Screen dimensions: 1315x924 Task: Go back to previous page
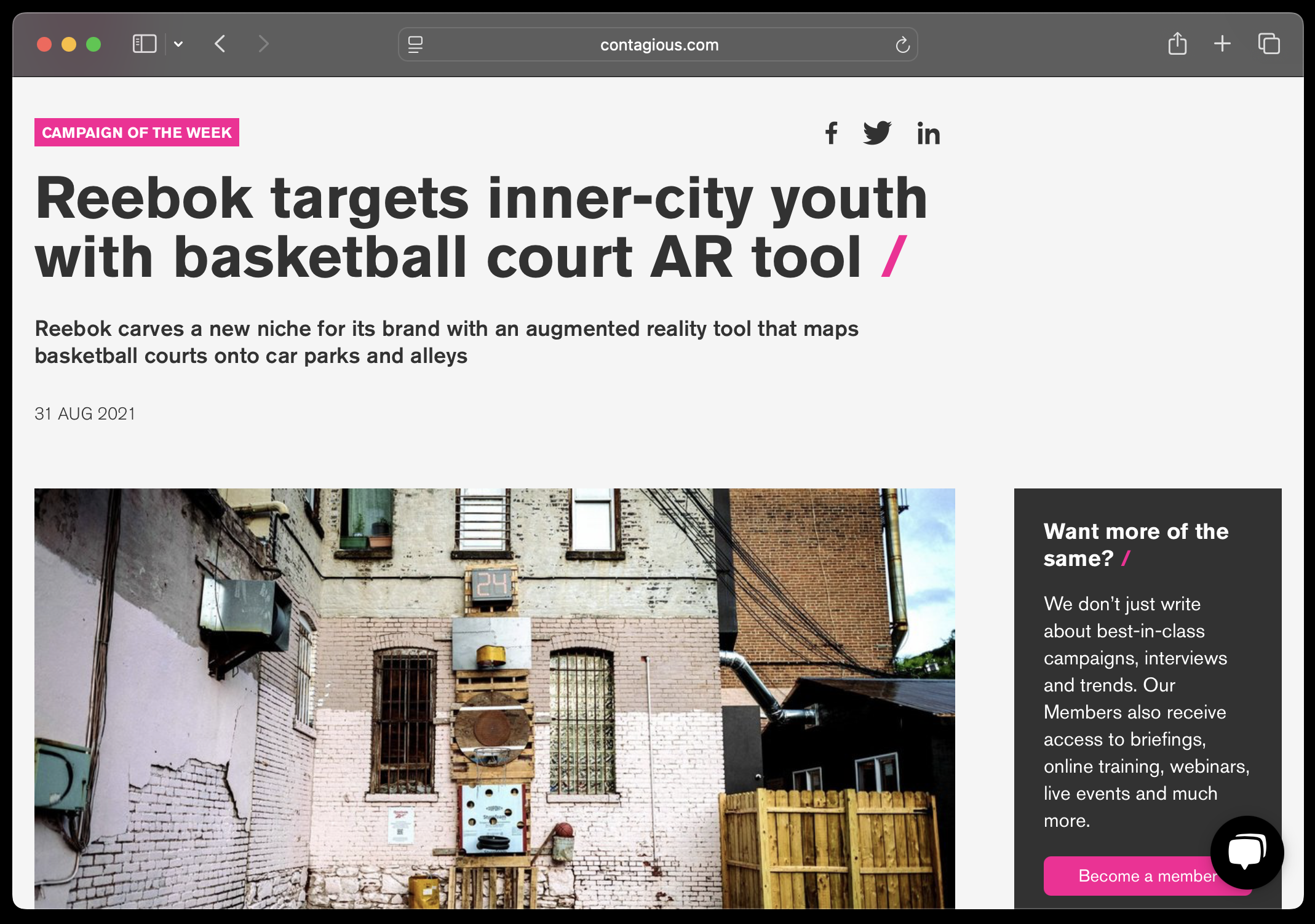[220, 44]
